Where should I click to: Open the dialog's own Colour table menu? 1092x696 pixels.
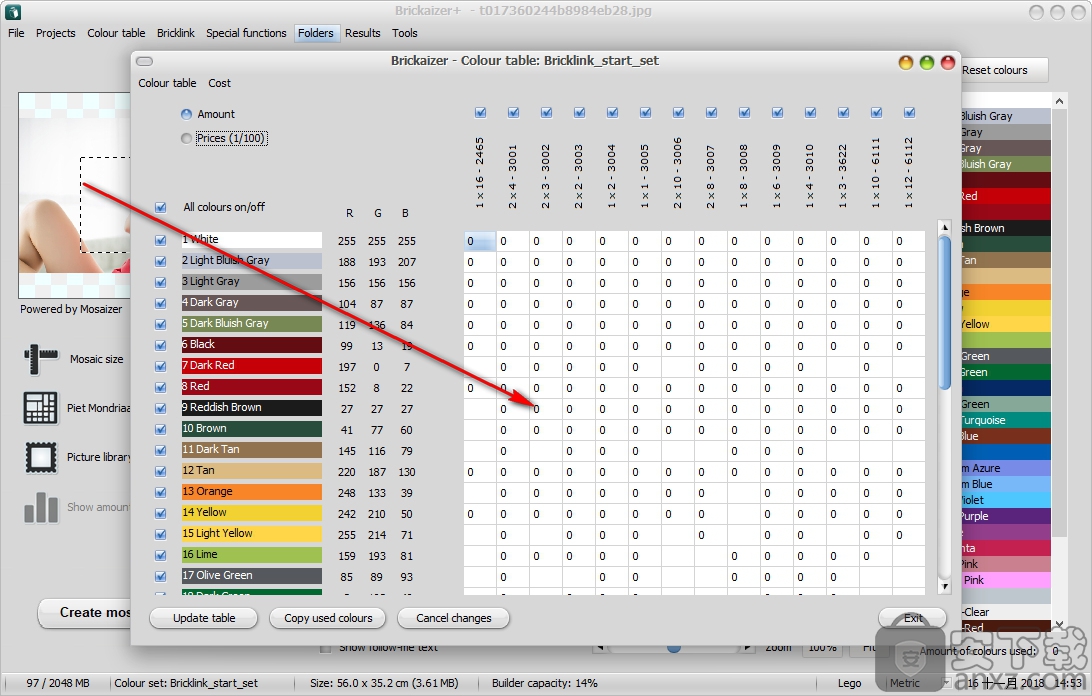pos(167,83)
